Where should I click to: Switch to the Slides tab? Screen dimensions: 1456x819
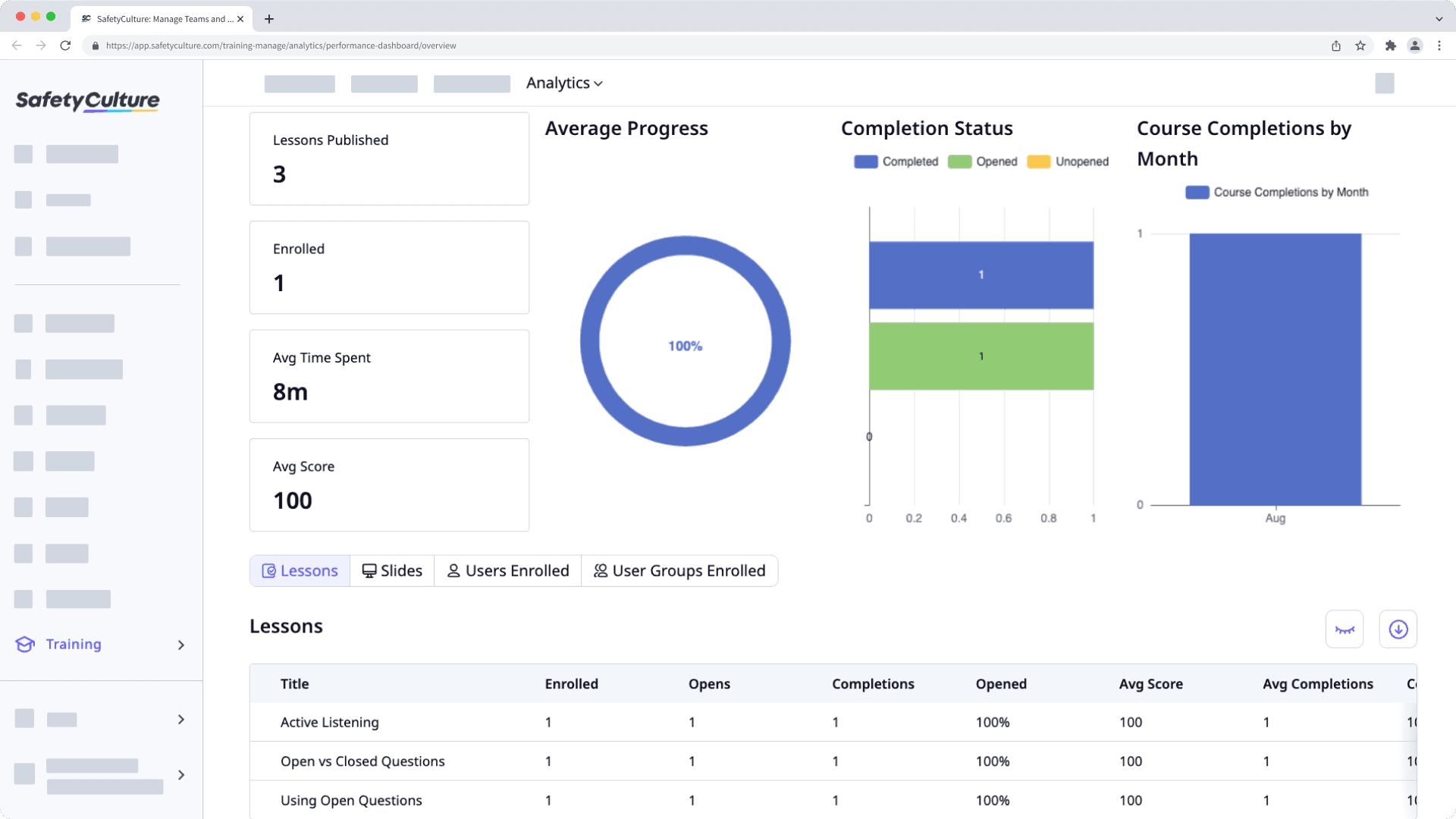click(392, 571)
